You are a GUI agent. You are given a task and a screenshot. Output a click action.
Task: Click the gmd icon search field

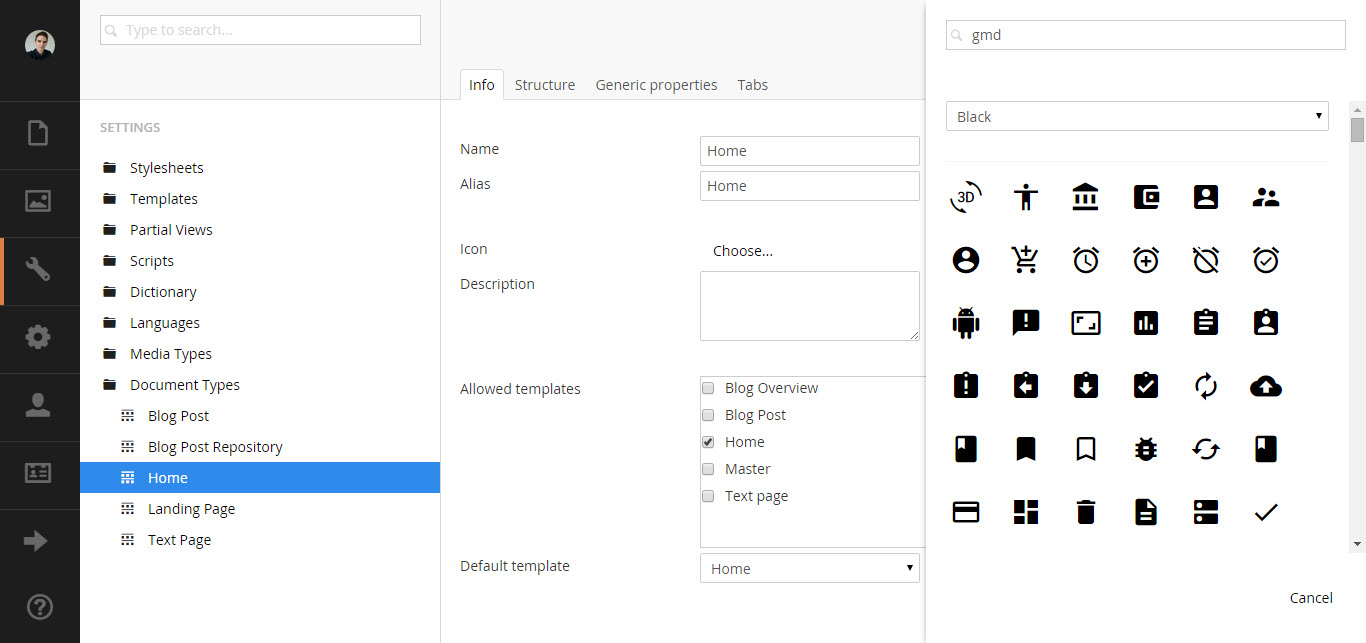pyautogui.click(x=1144, y=34)
